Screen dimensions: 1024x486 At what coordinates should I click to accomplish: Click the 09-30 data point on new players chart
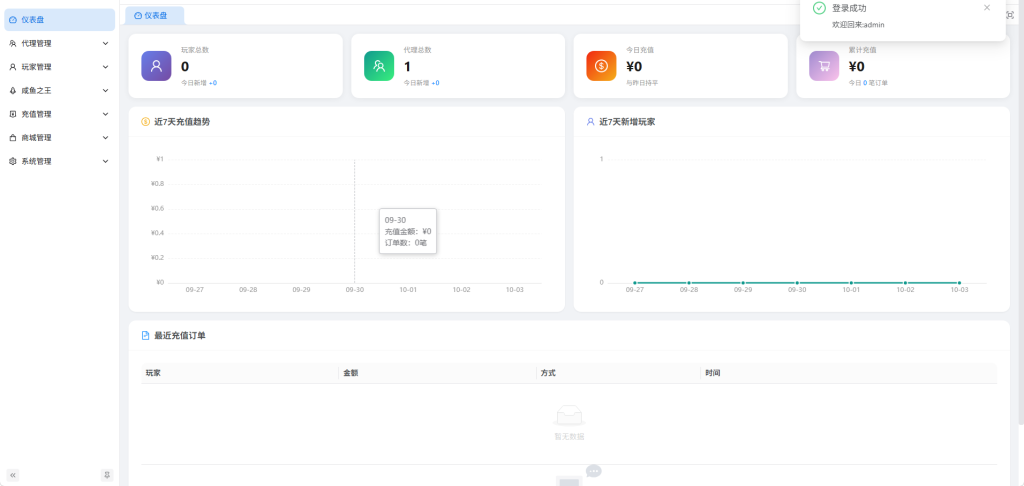tap(797, 283)
